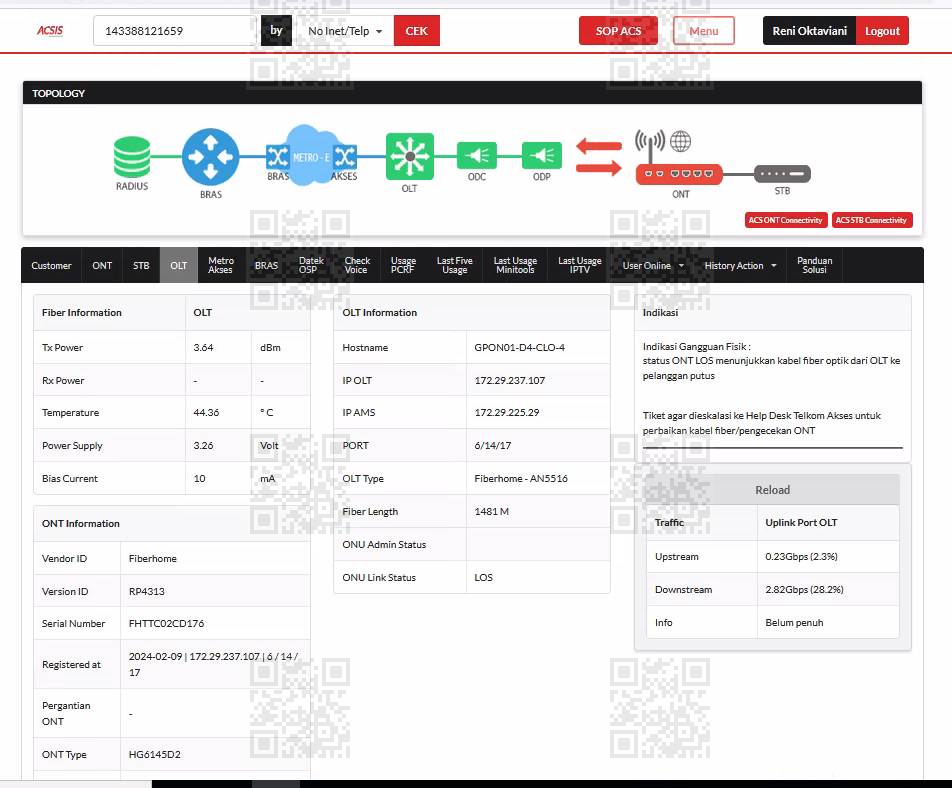This screenshot has width=952, height=788.
Task: Click the Tx Power value 3.64
Action: click(203, 348)
